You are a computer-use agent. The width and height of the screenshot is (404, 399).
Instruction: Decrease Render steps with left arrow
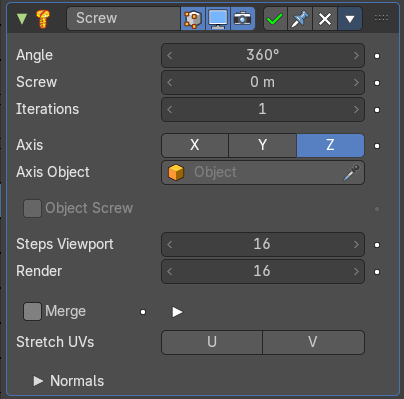pyautogui.click(x=170, y=271)
